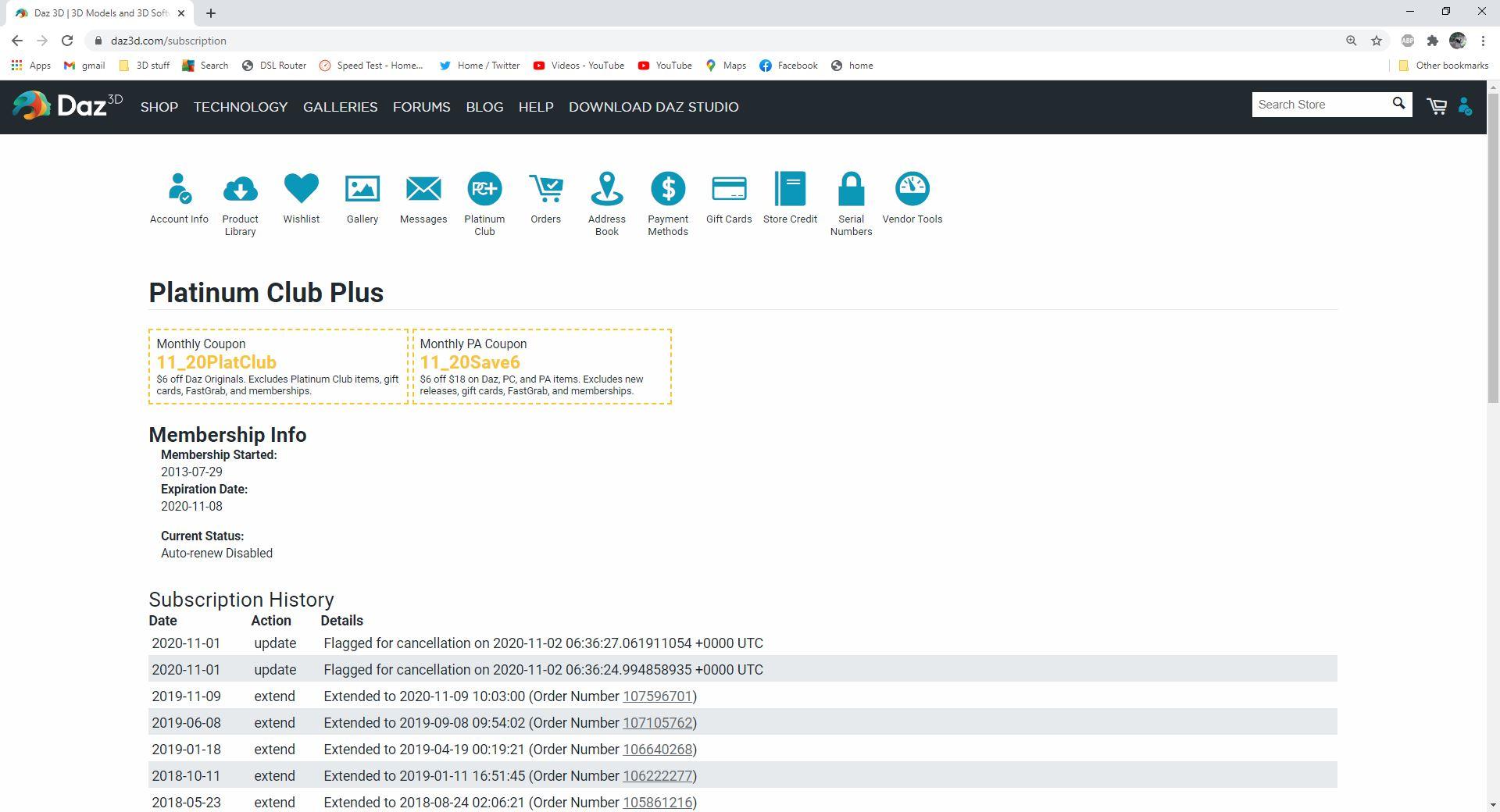Open the Search bookmark
Viewport: 1500px width, 812px height.
click(205, 66)
